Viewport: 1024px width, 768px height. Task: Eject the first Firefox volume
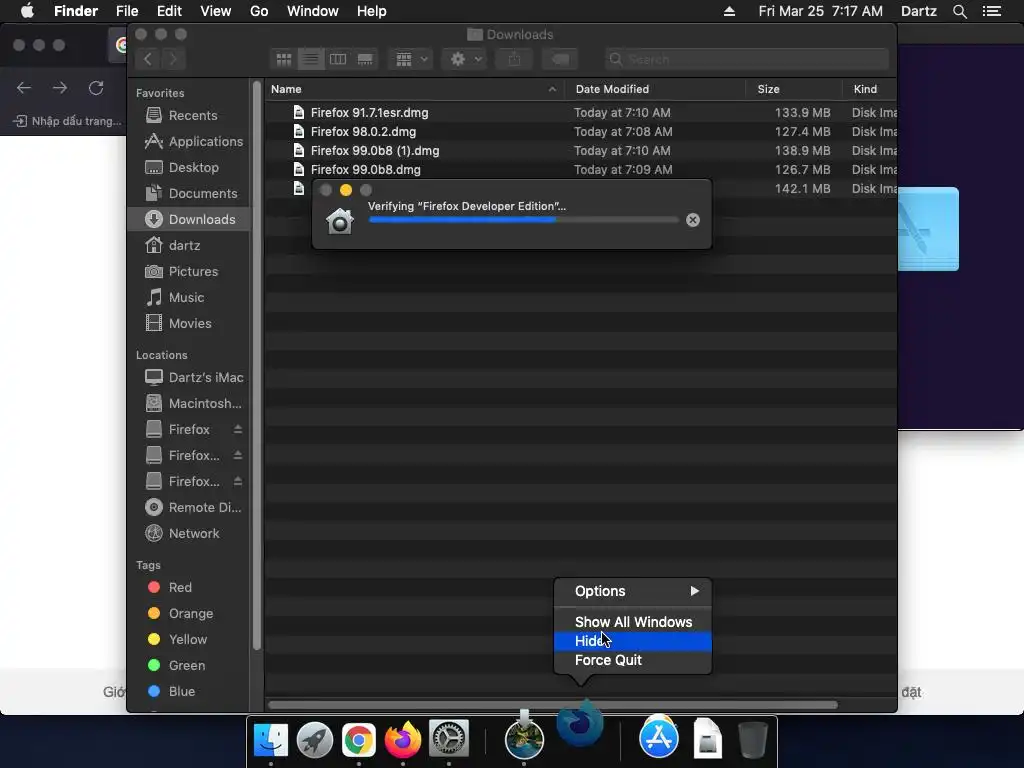point(238,429)
